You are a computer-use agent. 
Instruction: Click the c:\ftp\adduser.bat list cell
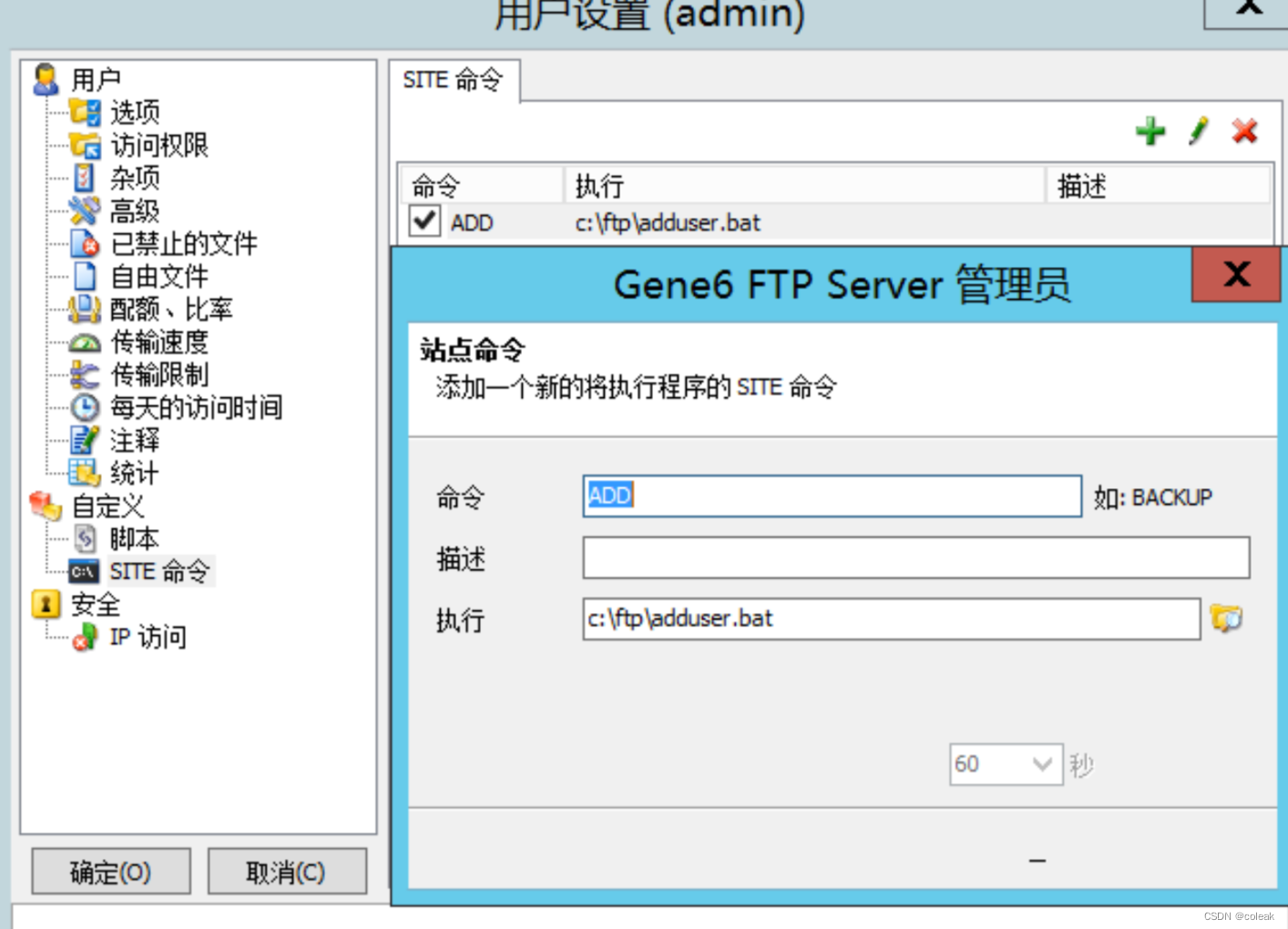[668, 222]
